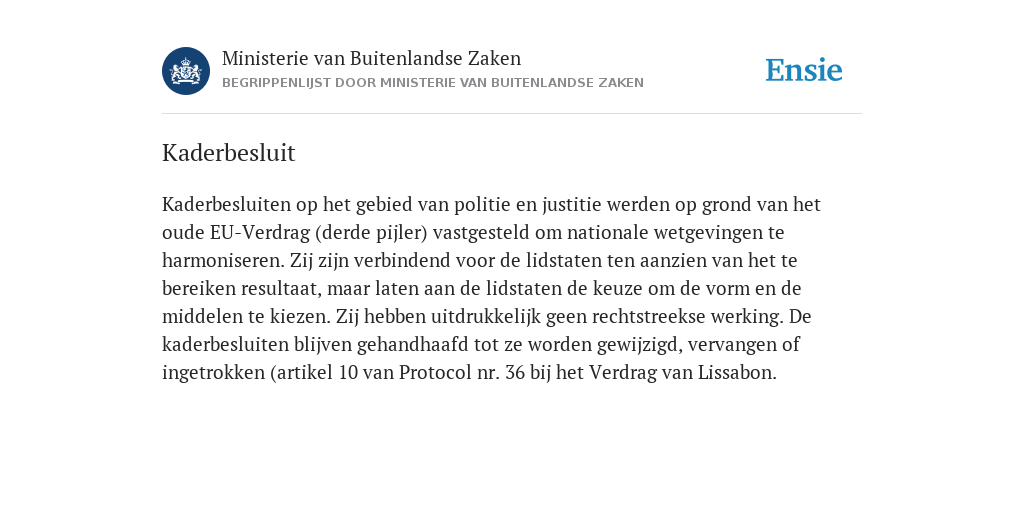
Task: Open the 'Ministerie van Buitenlandse Zaken' title
Action: [372, 58]
